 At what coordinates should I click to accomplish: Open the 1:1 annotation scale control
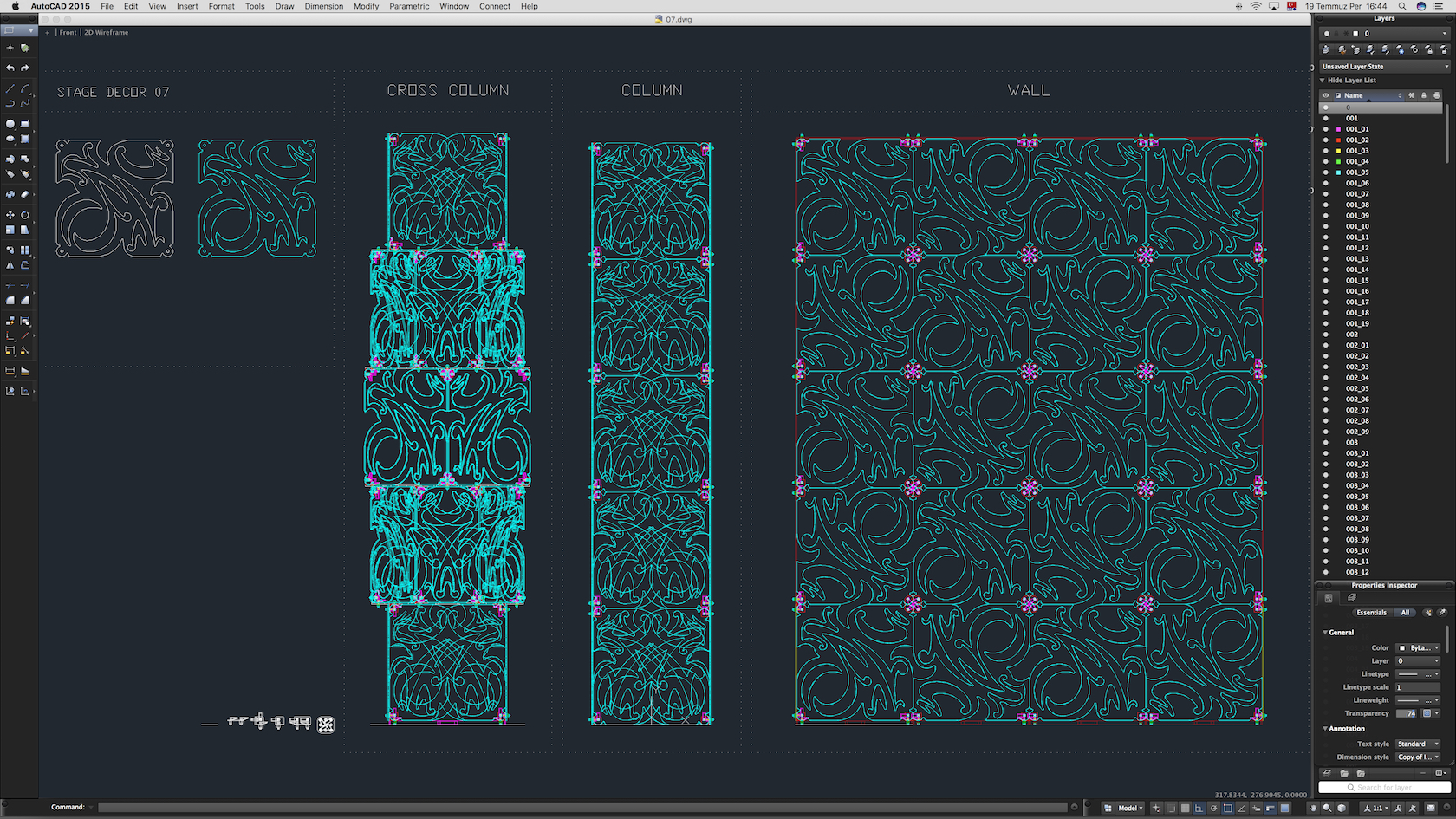point(1377,808)
